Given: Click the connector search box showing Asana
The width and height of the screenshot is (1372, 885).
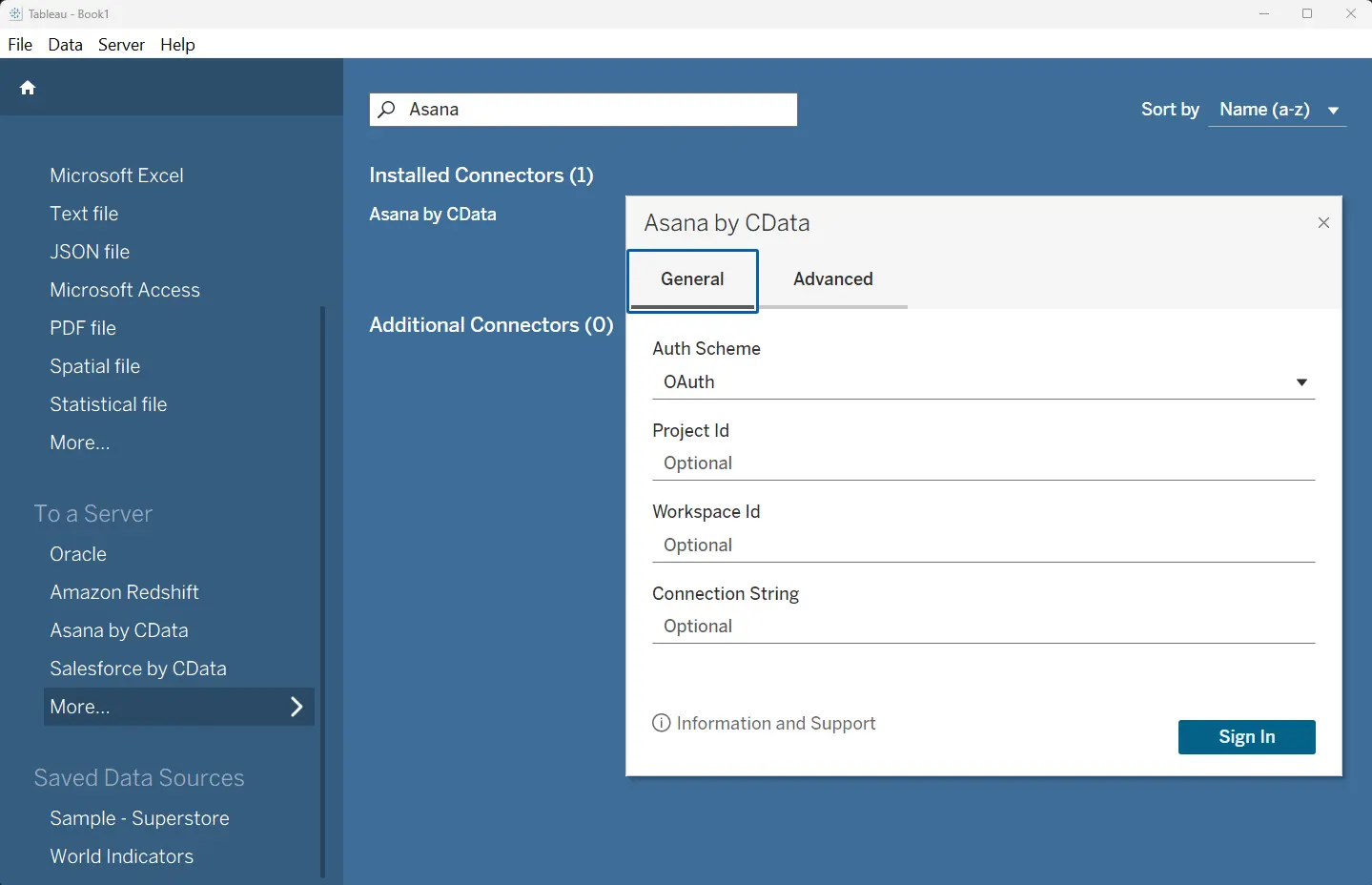Looking at the screenshot, I should tap(583, 109).
